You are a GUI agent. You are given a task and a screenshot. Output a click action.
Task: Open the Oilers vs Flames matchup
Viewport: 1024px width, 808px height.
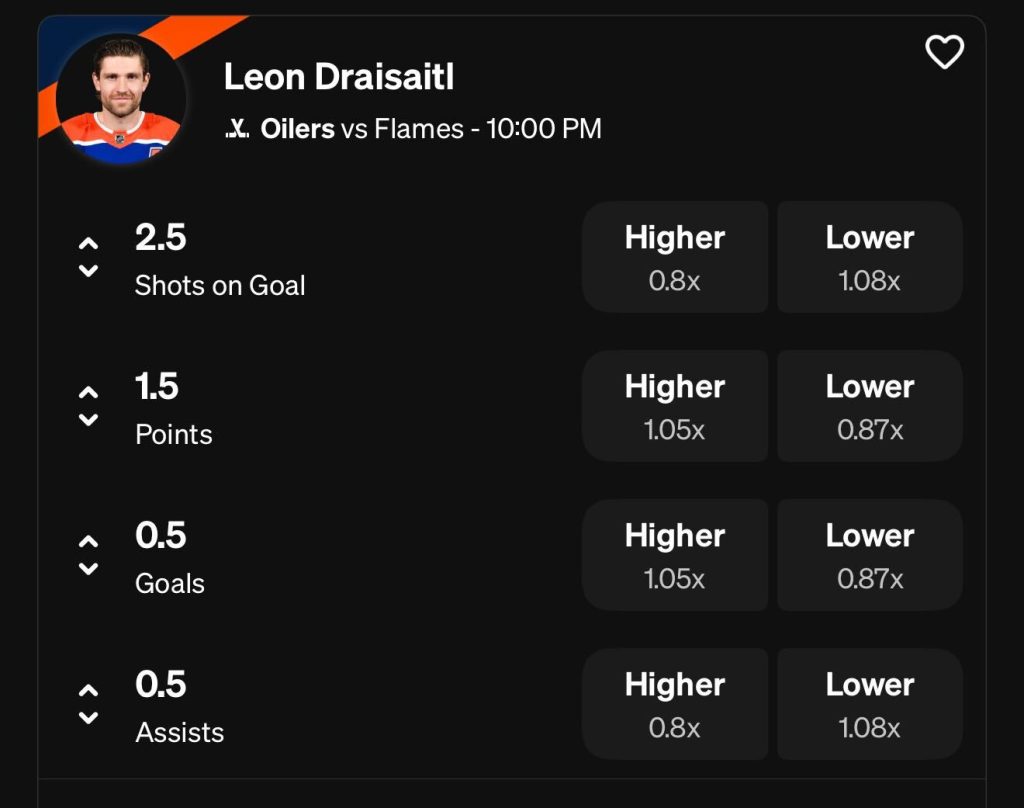click(430, 129)
